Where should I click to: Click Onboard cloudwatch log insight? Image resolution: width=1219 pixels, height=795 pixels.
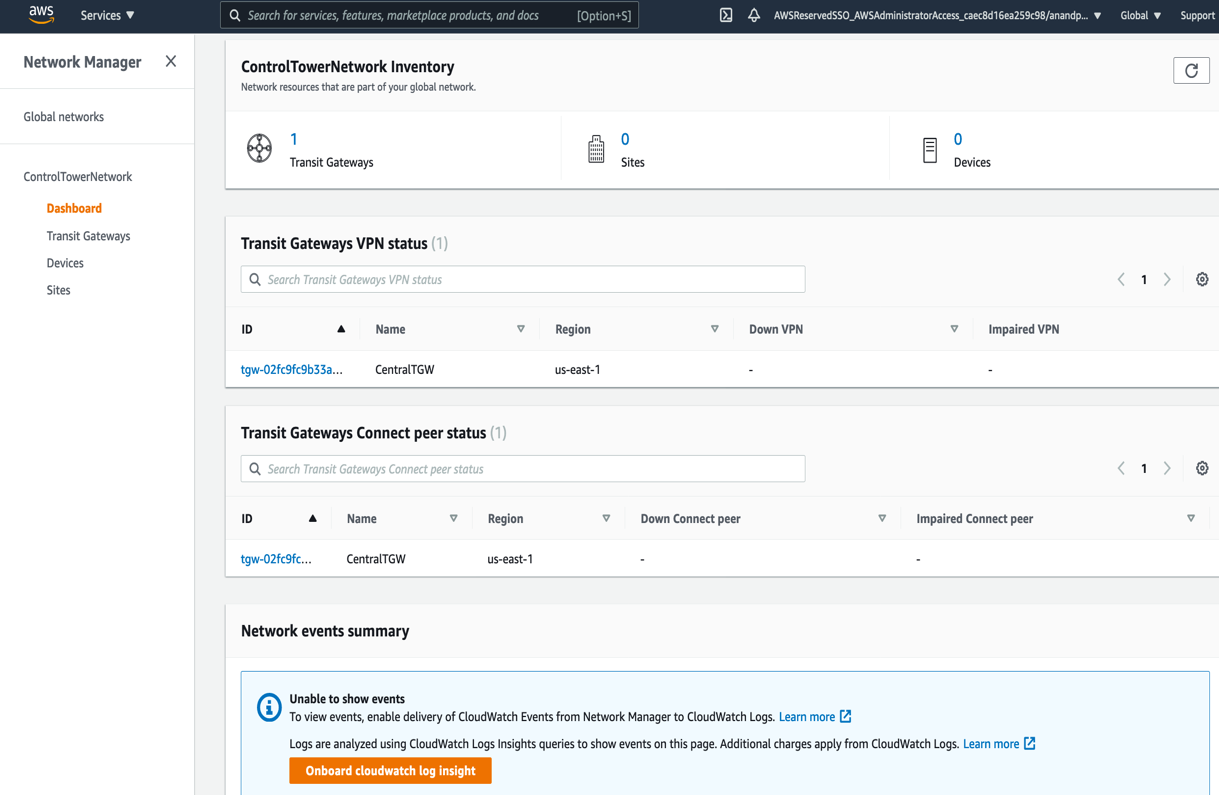[390, 770]
